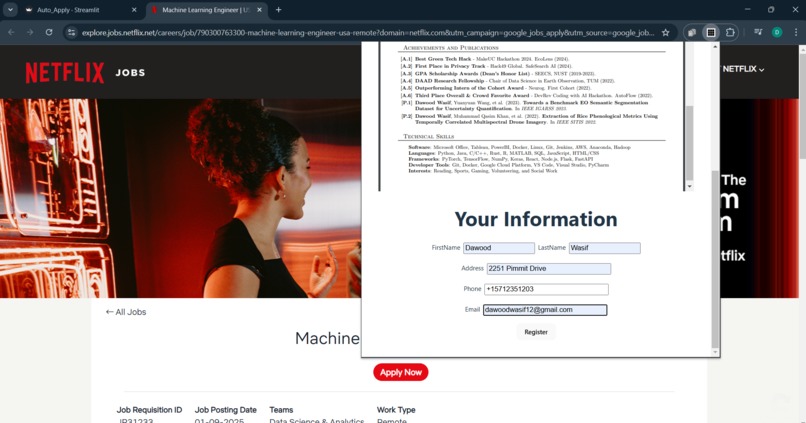Click the address bar URL
Image resolution: width=806 pixels, height=423 pixels.
click(368, 32)
